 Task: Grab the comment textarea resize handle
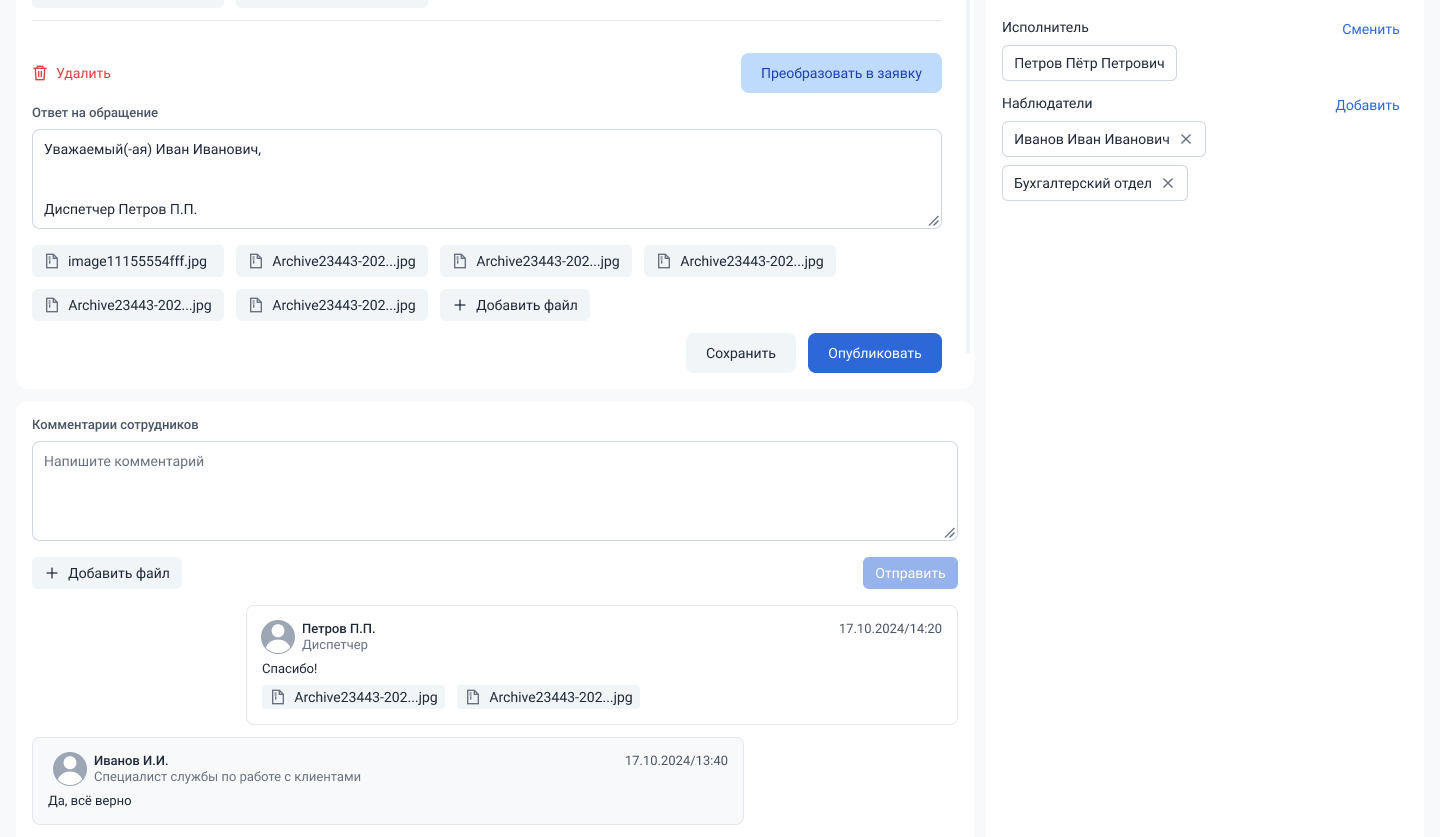pyautogui.click(x=949, y=533)
